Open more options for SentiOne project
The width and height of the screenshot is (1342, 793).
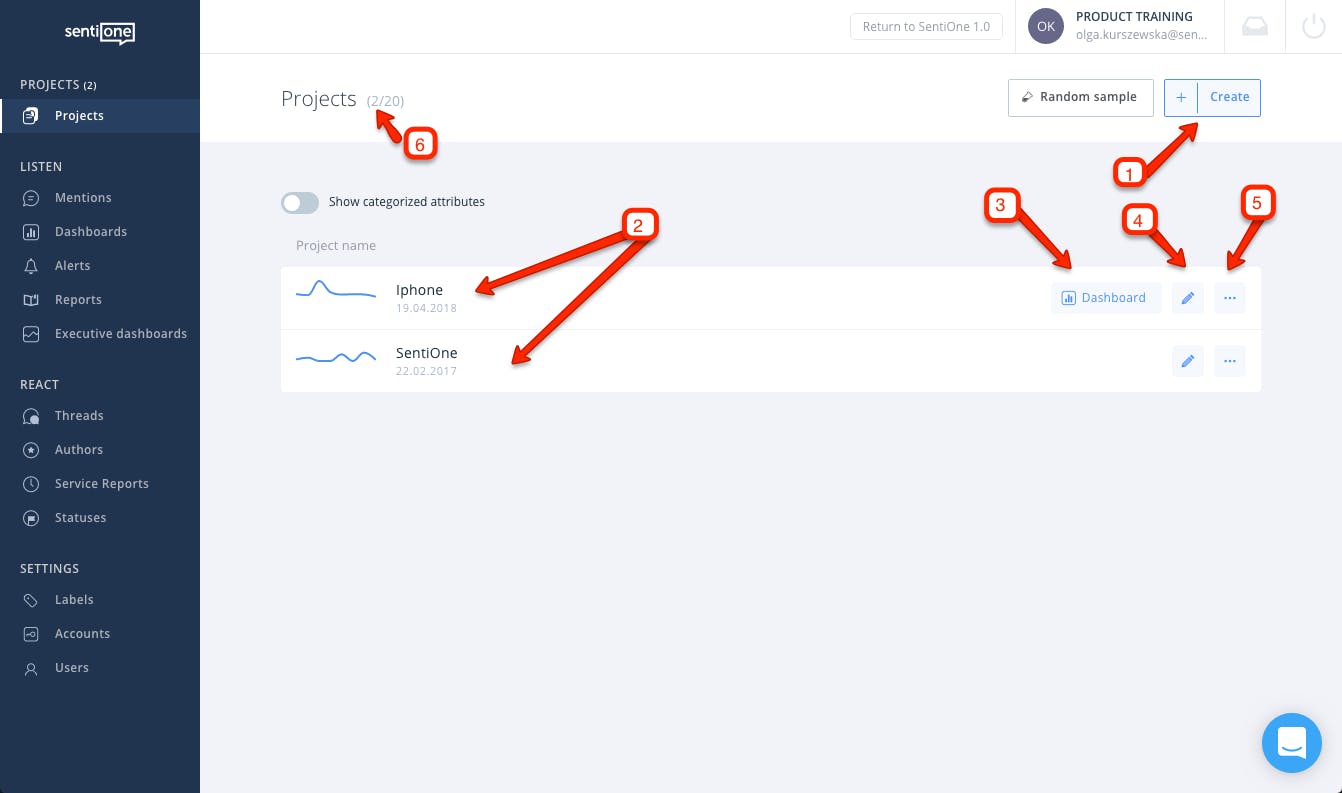1230,361
